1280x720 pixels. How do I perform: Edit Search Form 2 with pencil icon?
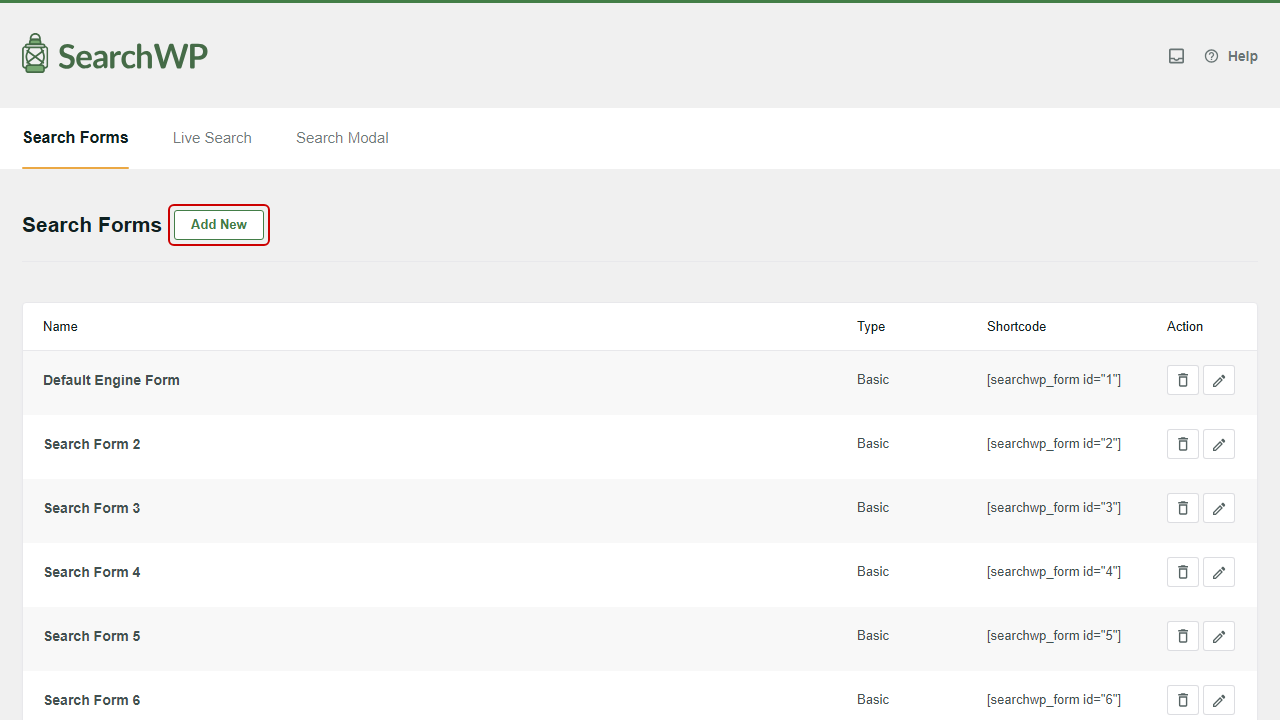pos(1219,444)
